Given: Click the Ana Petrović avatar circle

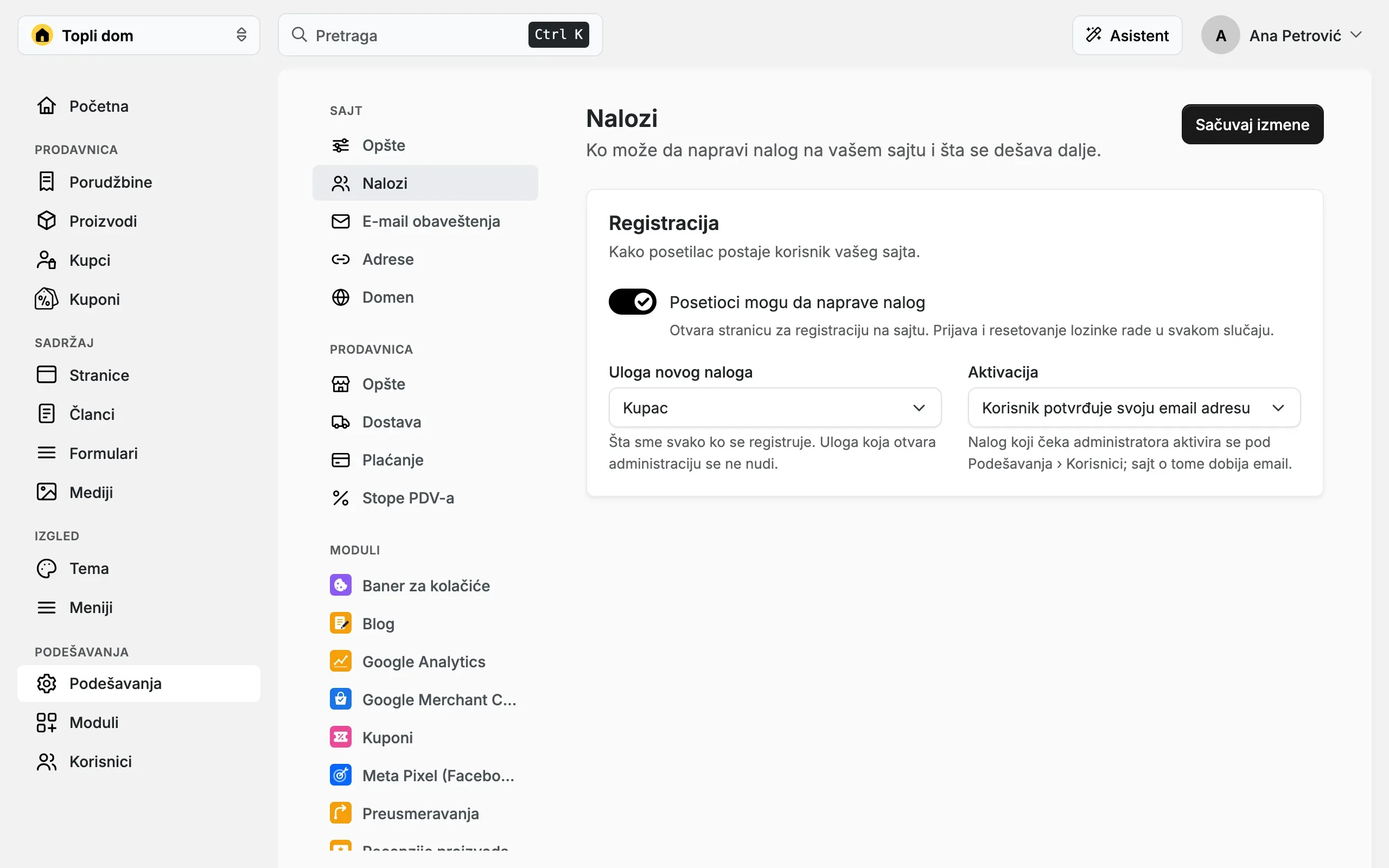Looking at the screenshot, I should tap(1220, 35).
